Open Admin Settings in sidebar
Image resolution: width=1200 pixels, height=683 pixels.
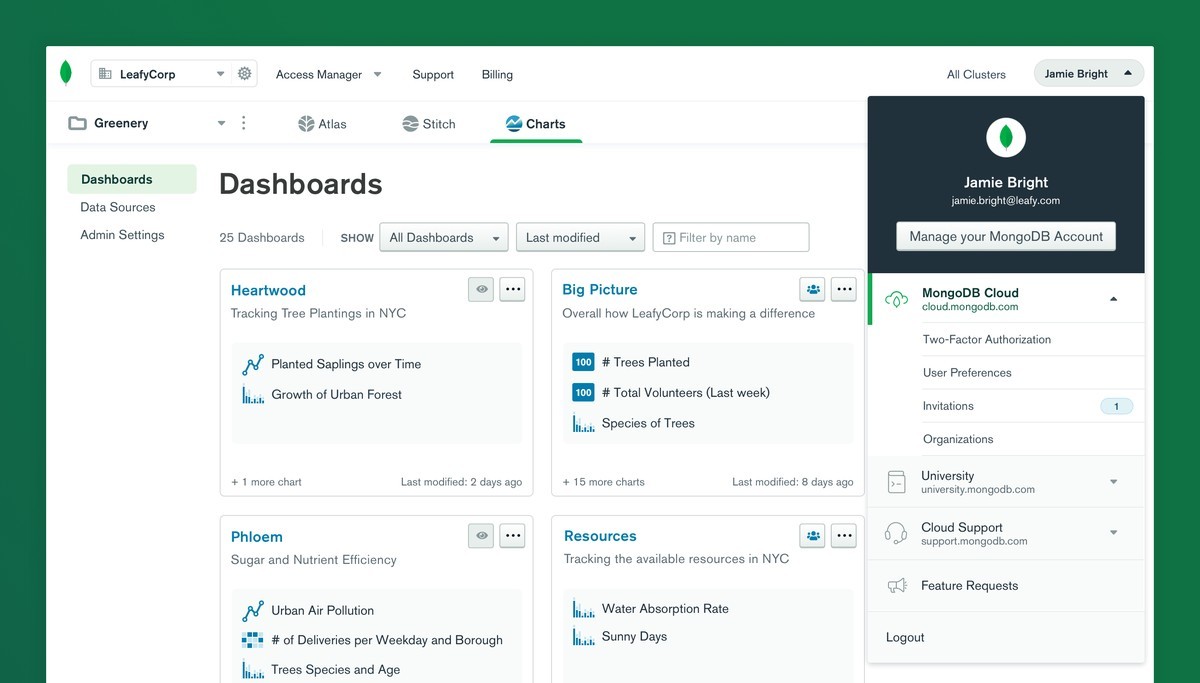click(122, 235)
